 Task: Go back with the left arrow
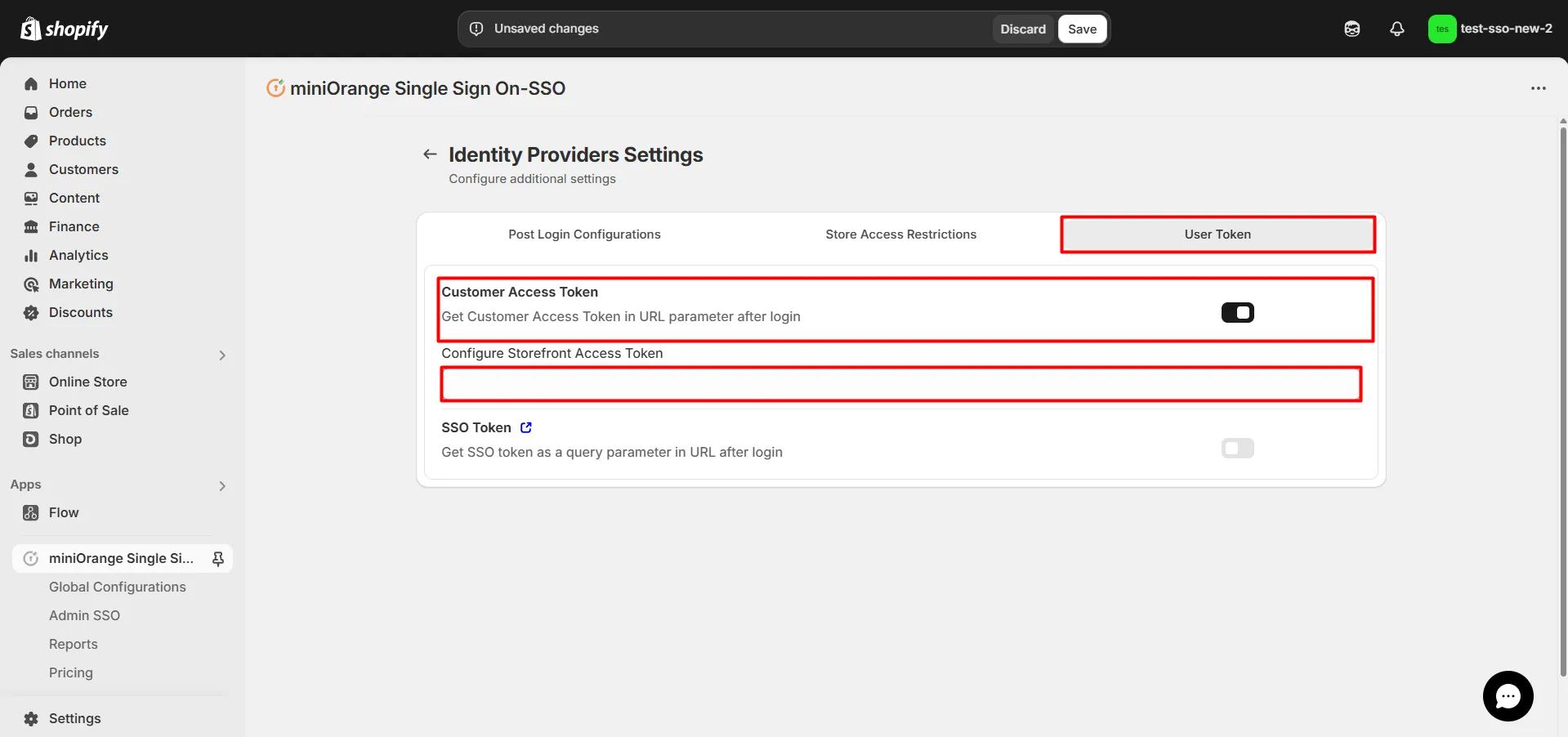(x=430, y=154)
